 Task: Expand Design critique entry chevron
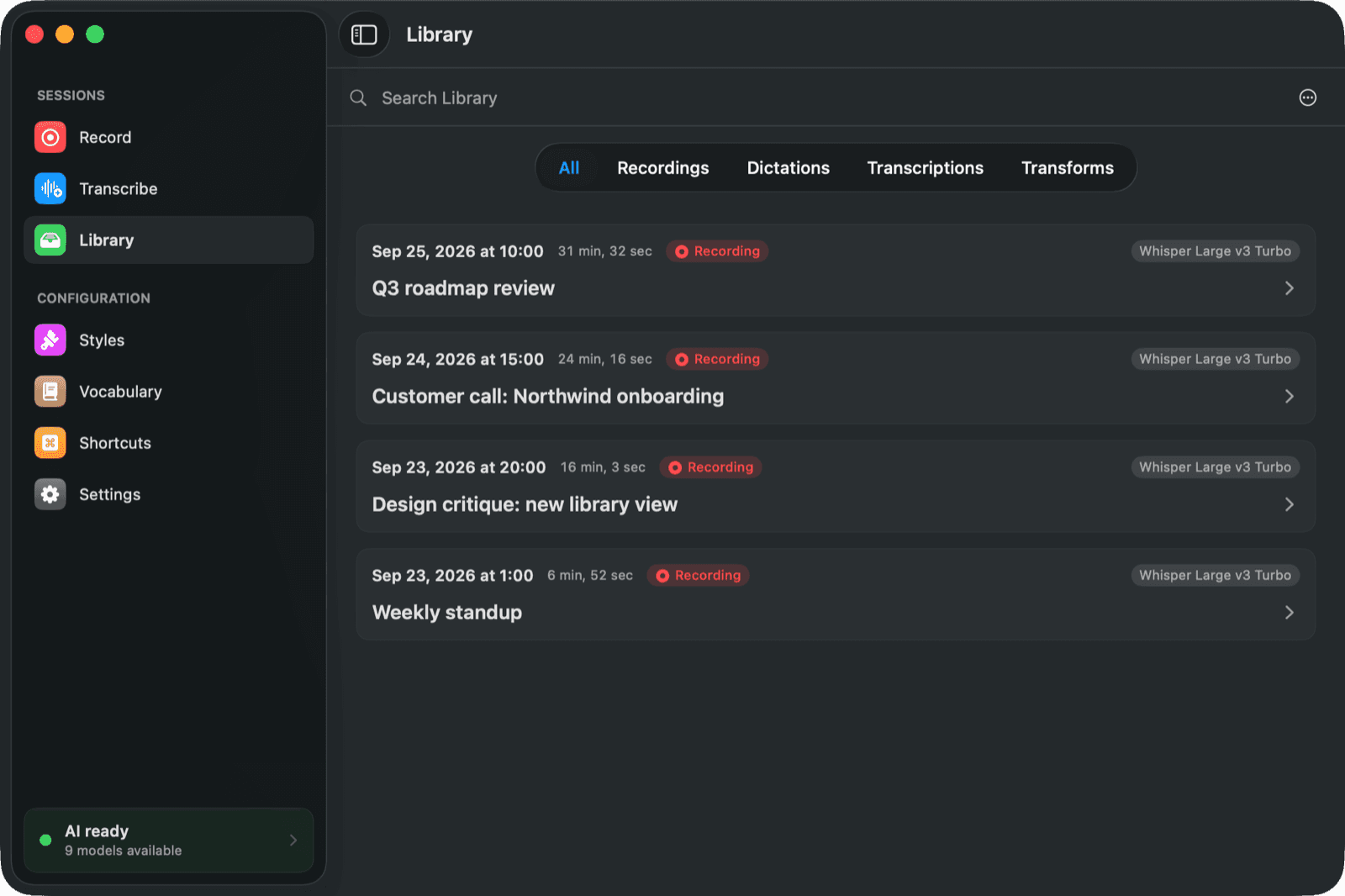[x=1290, y=504]
